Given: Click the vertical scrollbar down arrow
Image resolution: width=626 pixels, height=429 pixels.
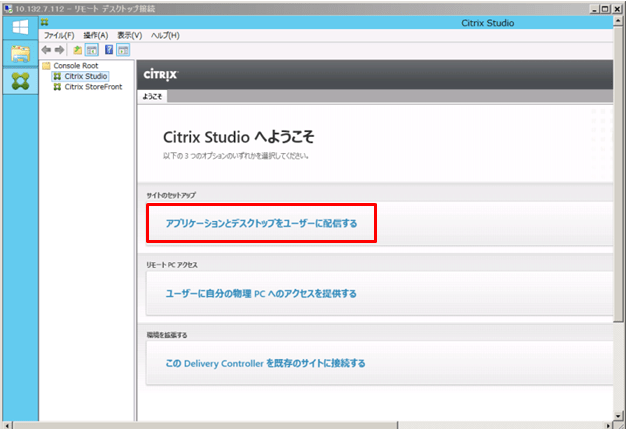Looking at the screenshot, I should click(618, 415).
